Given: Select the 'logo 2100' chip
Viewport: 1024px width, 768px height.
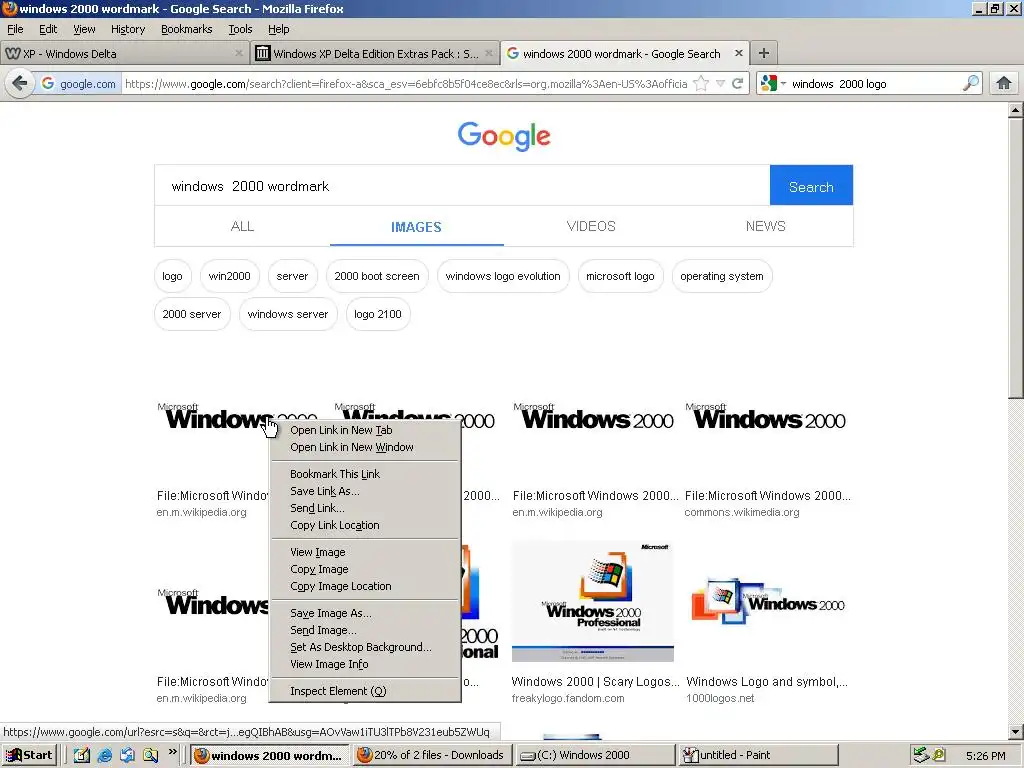Looking at the screenshot, I should coord(377,314).
